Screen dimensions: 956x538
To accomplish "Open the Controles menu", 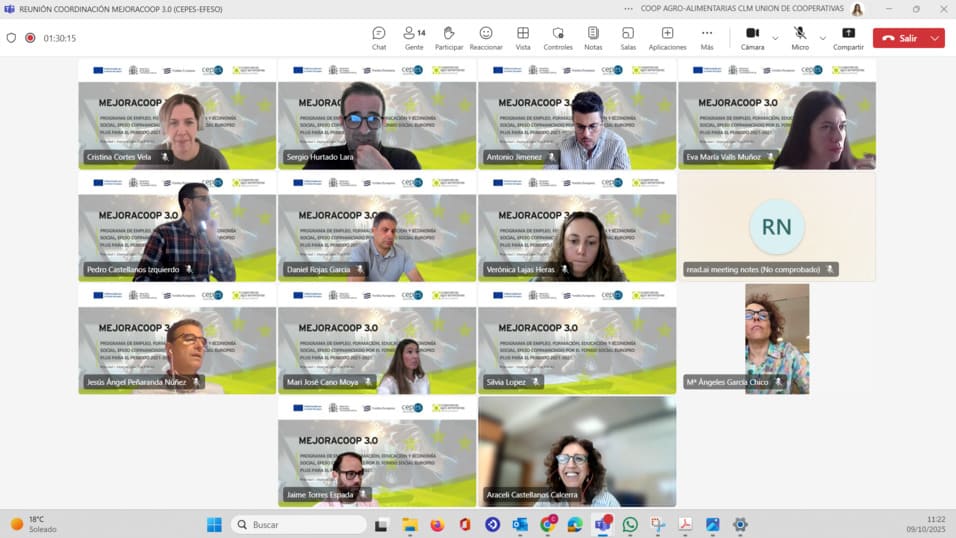I will (558, 37).
